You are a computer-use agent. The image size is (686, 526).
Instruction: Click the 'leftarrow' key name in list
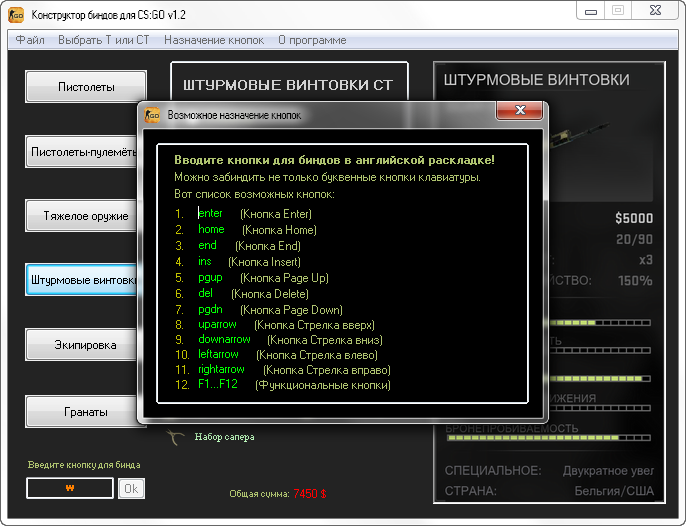click(x=218, y=354)
